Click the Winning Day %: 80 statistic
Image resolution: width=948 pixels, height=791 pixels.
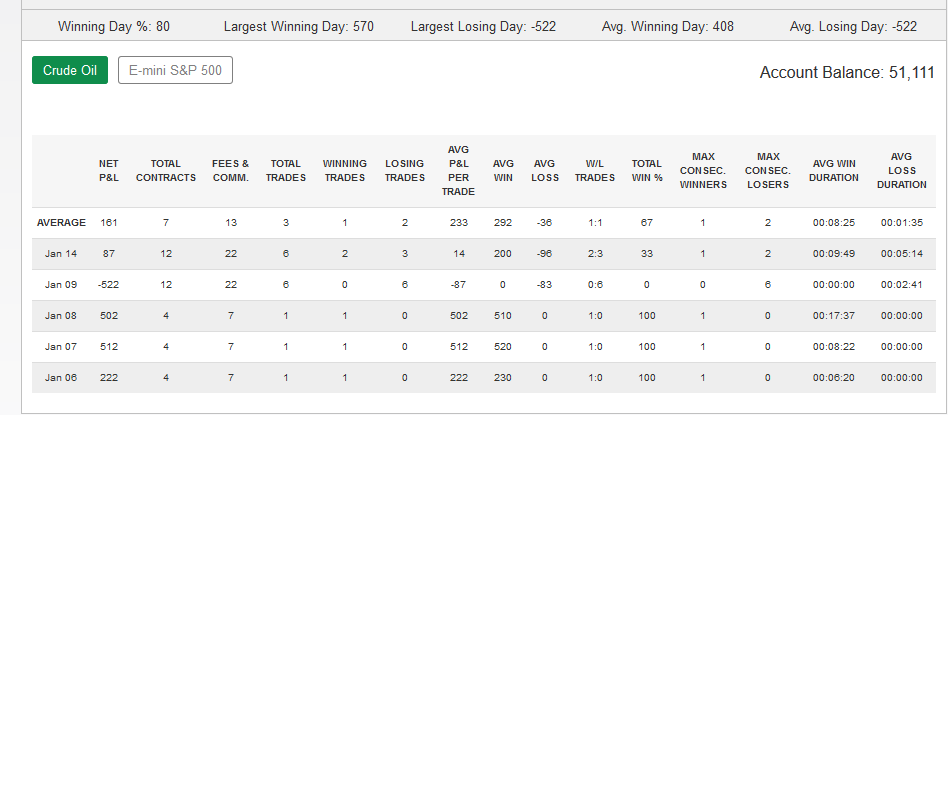114,27
